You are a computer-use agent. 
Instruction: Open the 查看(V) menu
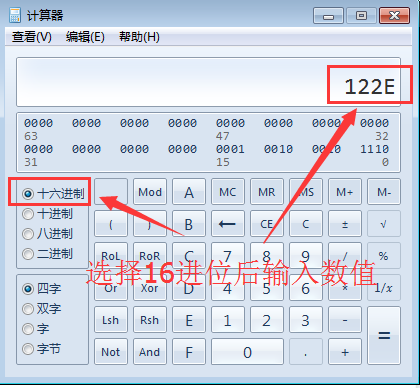[x=32, y=37]
